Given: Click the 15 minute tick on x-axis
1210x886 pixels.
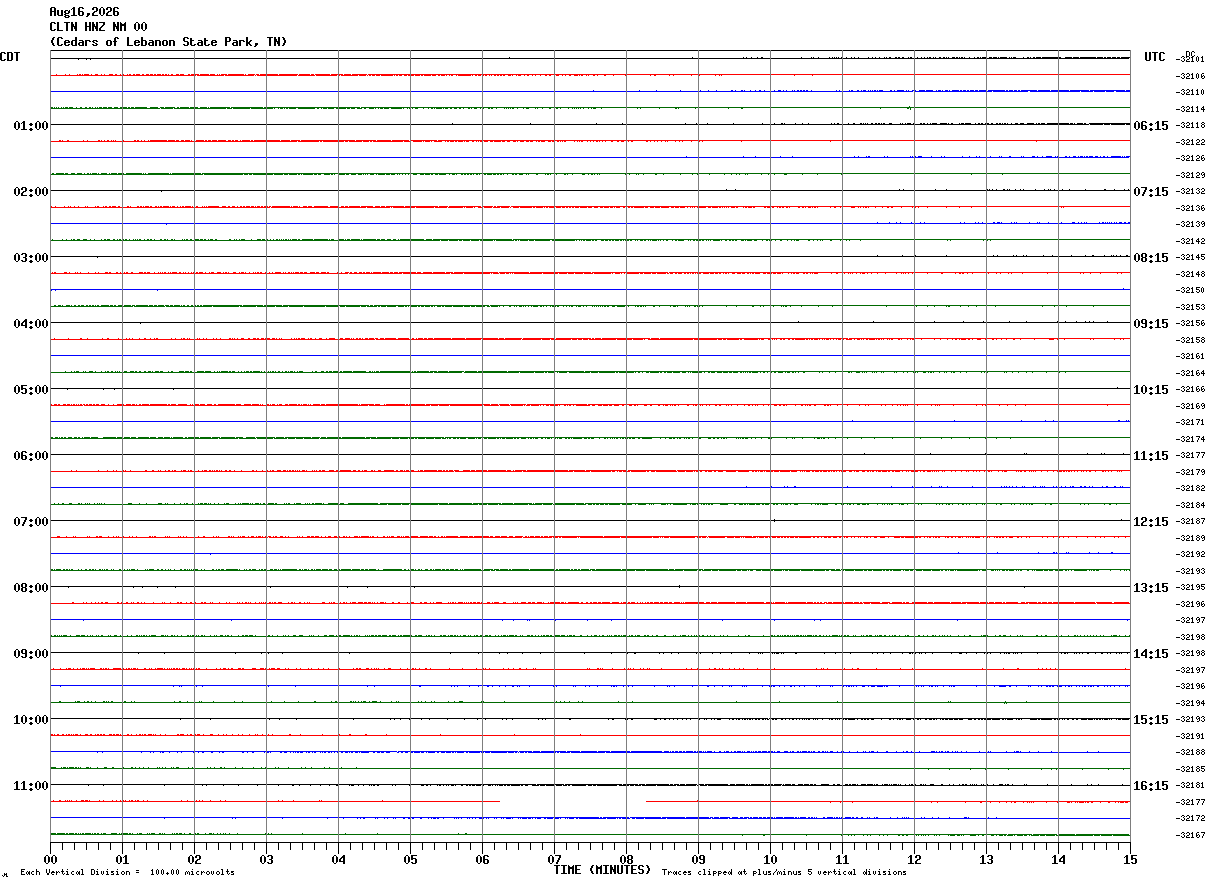Looking at the screenshot, I should (x=1130, y=859).
